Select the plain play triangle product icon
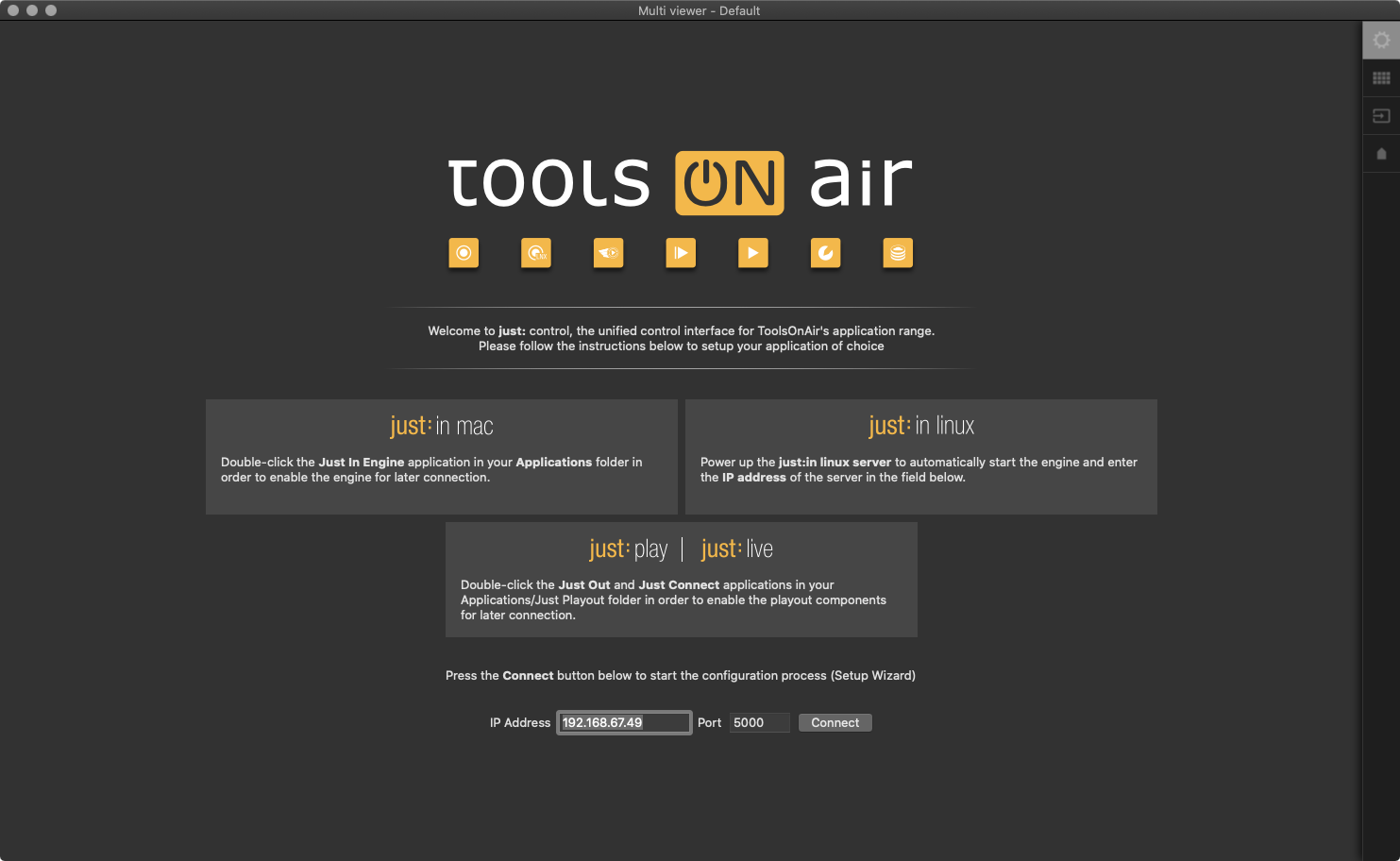The height and width of the screenshot is (861, 1400). coord(753,253)
